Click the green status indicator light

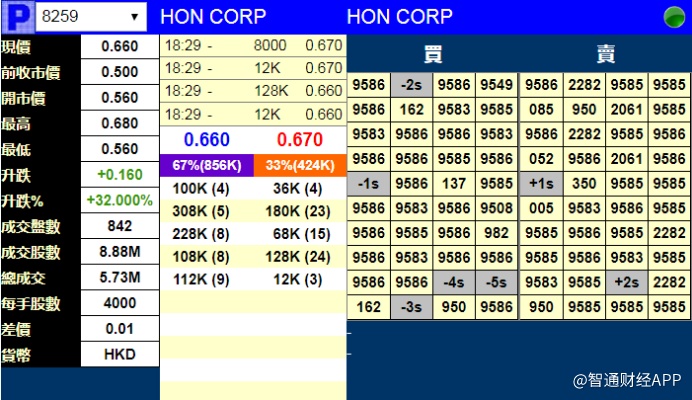point(674,17)
